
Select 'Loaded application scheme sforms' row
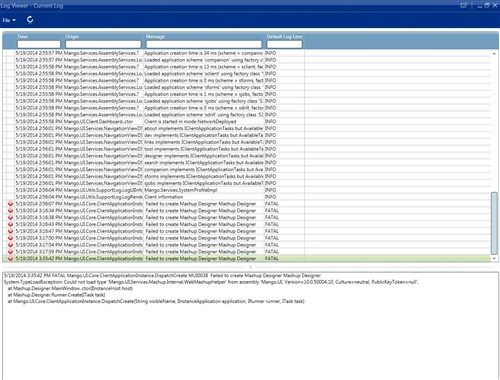[x=247, y=87]
